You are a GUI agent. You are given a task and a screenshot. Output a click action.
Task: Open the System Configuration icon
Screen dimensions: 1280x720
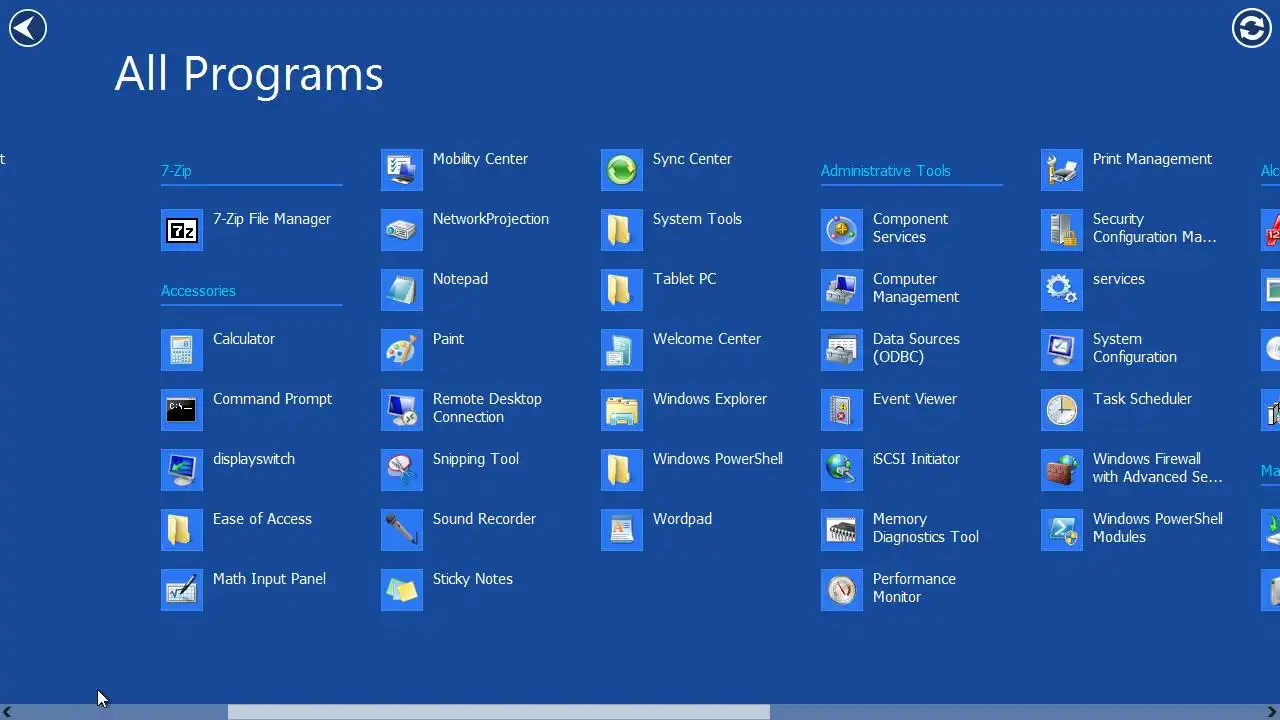pyautogui.click(x=1062, y=350)
